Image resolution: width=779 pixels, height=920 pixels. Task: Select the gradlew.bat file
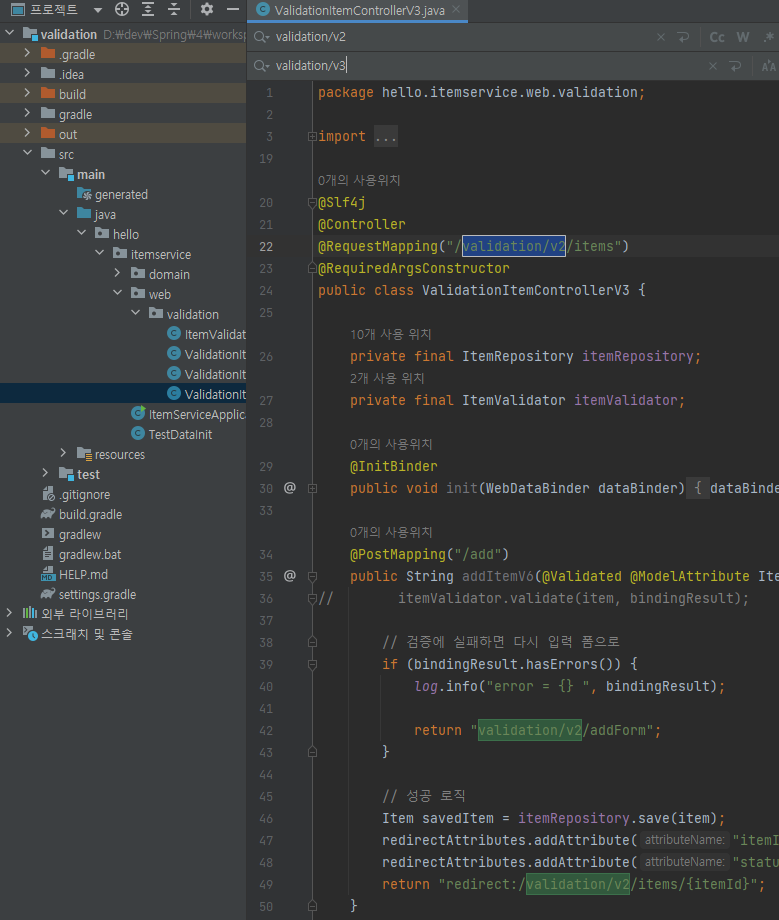pyautogui.click(x=82, y=554)
